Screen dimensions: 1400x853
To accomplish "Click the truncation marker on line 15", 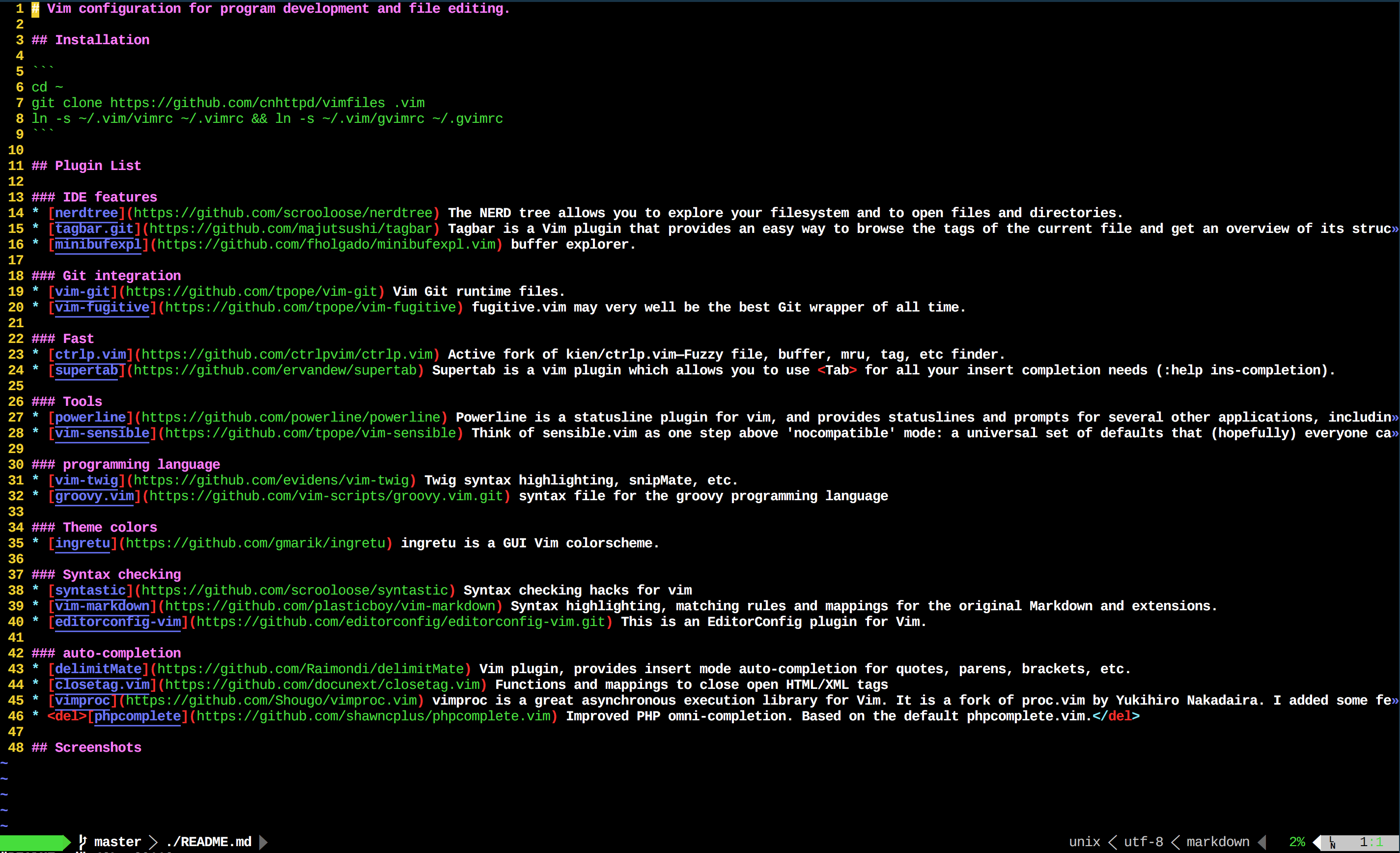I will [1395, 229].
